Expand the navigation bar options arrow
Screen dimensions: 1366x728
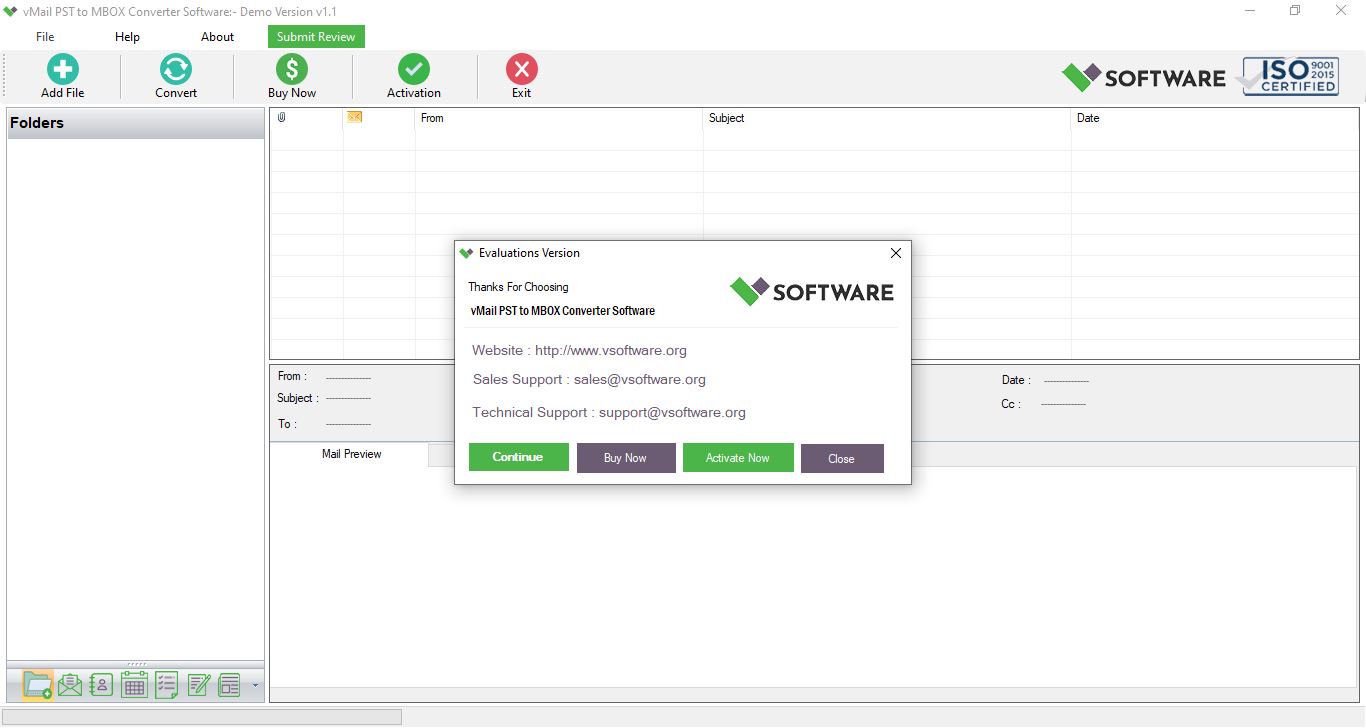(x=255, y=686)
